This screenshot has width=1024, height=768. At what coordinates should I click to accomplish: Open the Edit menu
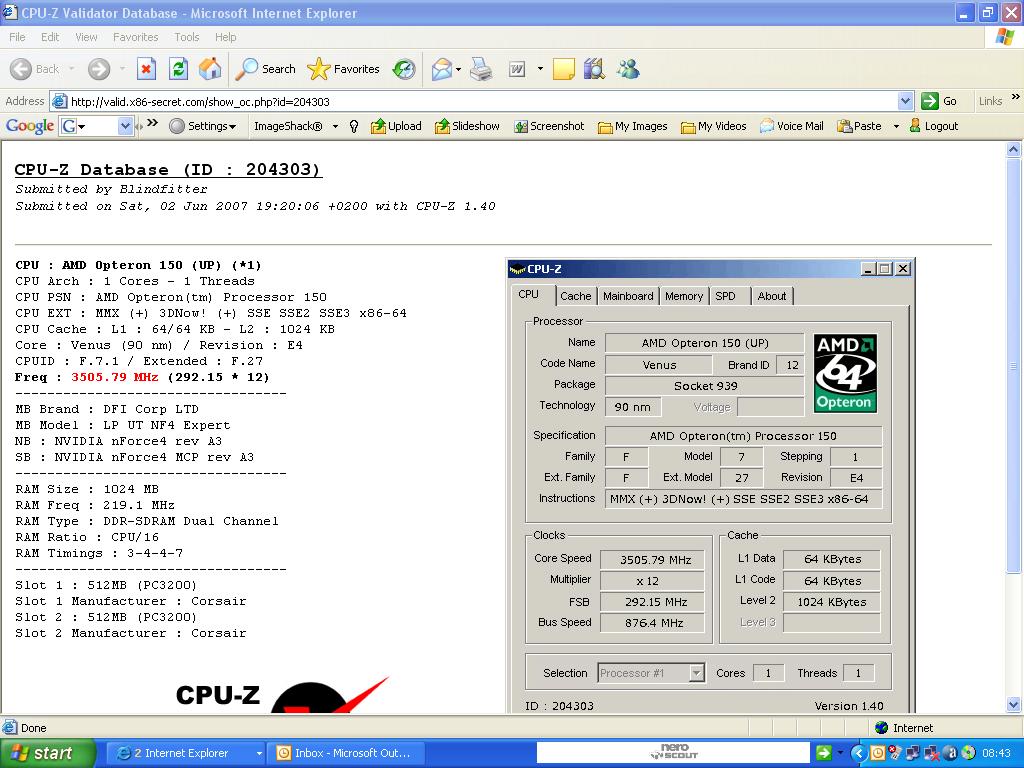click(x=50, y=37)
